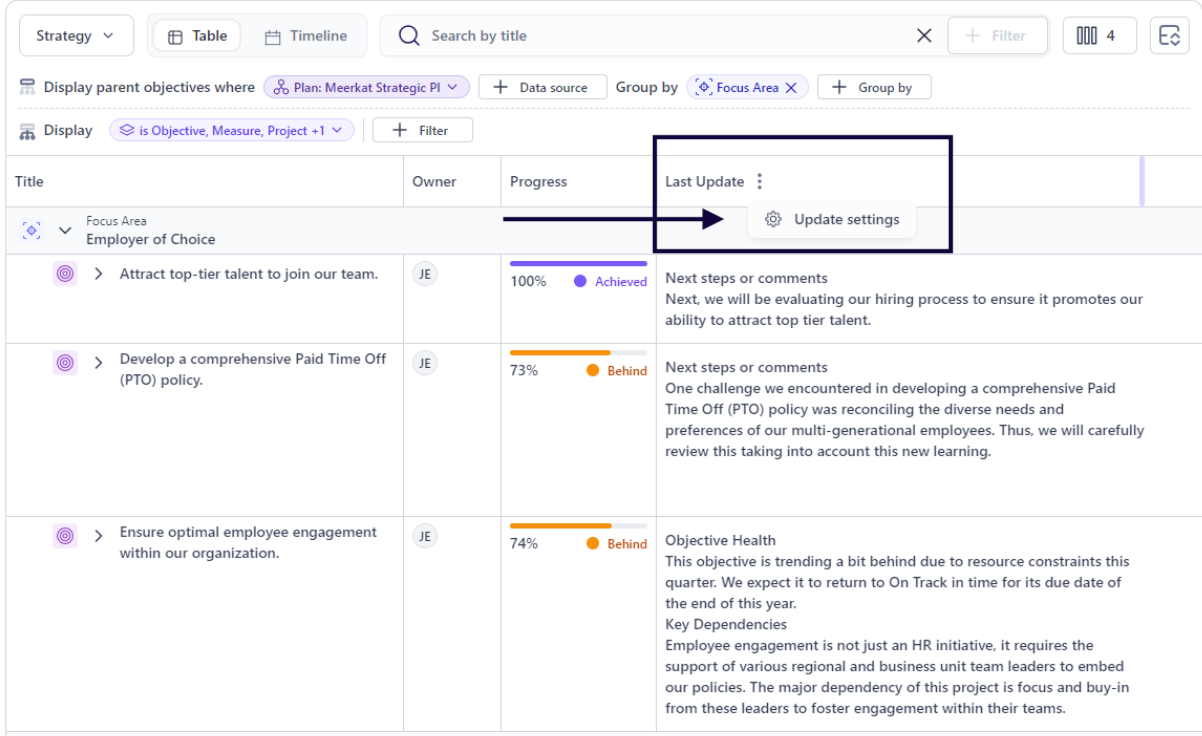Click the objective icon for Attract top-tier talent

pyautogui.click(x=65, y=274)
